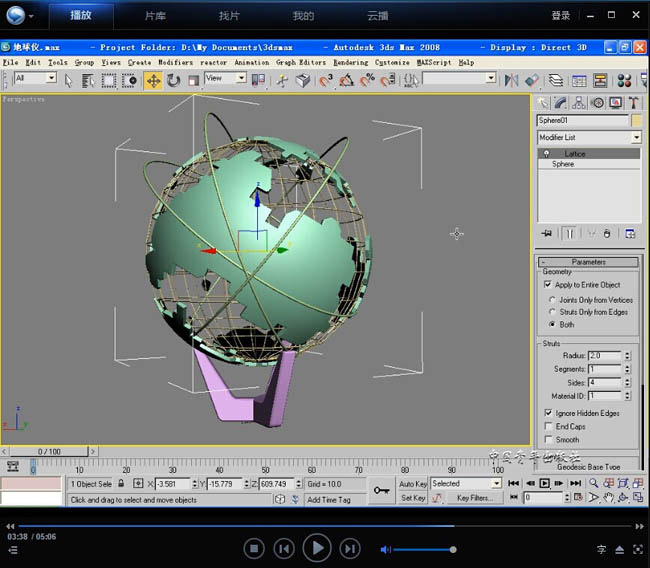Switch to the Utilities hammer panel
Viewport: 650px width, 568px height.
(633, 102)
